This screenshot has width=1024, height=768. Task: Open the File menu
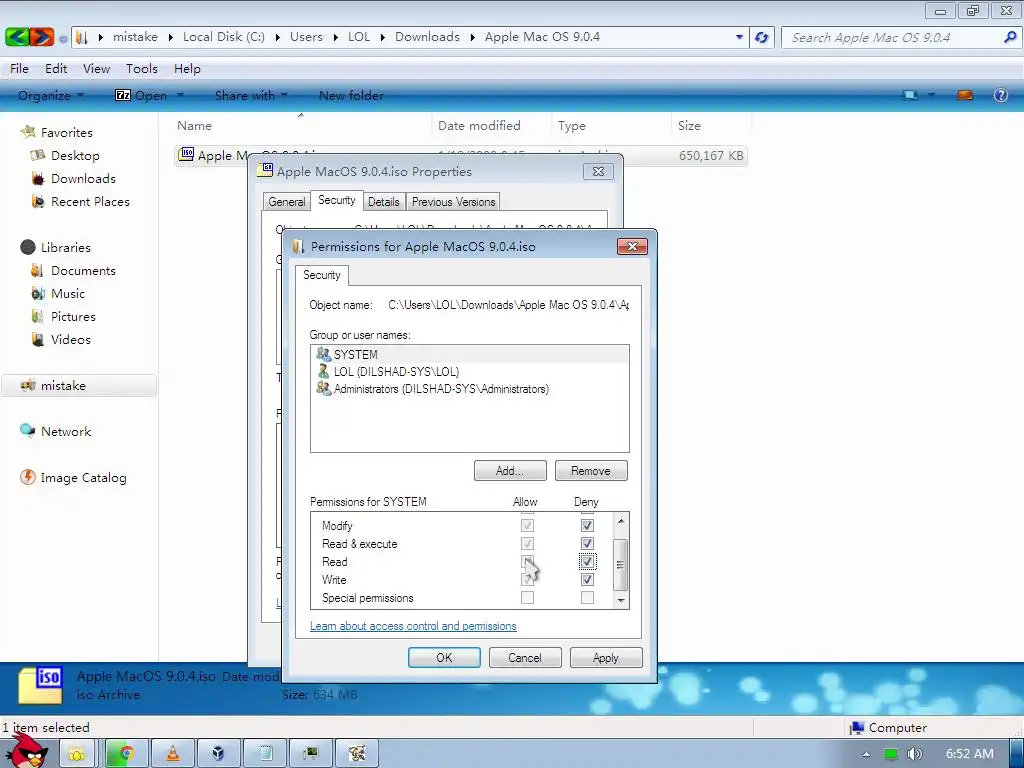click(x=19, y=69)
